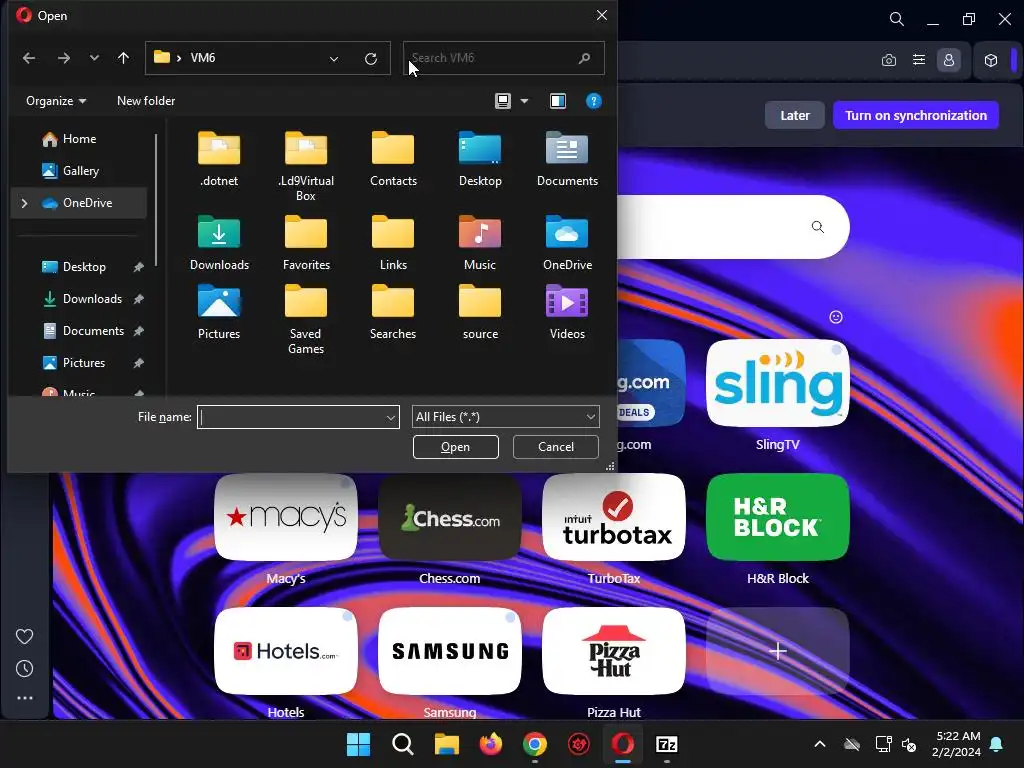The width and height of the screenshot is (1024, 768).
Task: Click Later on sync prompt
Action: click(795, 116)
